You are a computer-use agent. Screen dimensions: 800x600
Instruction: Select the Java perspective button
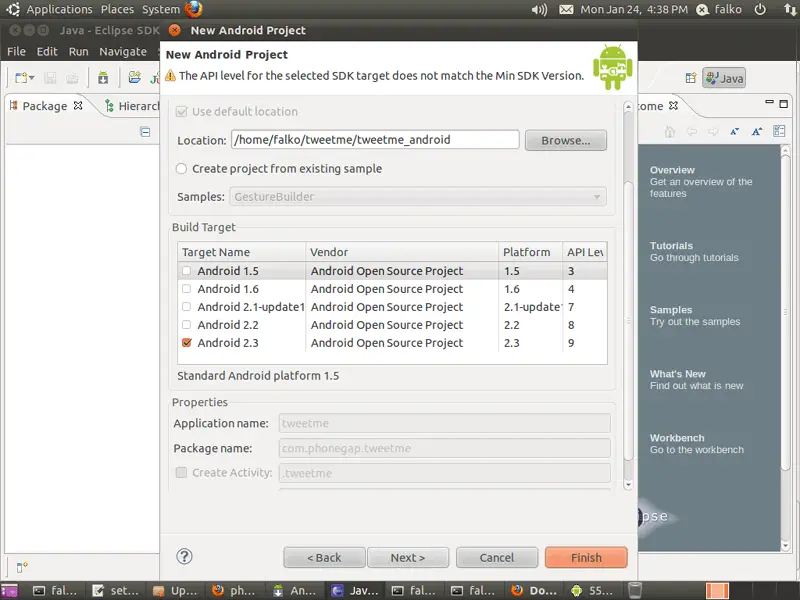pos(724,78)
